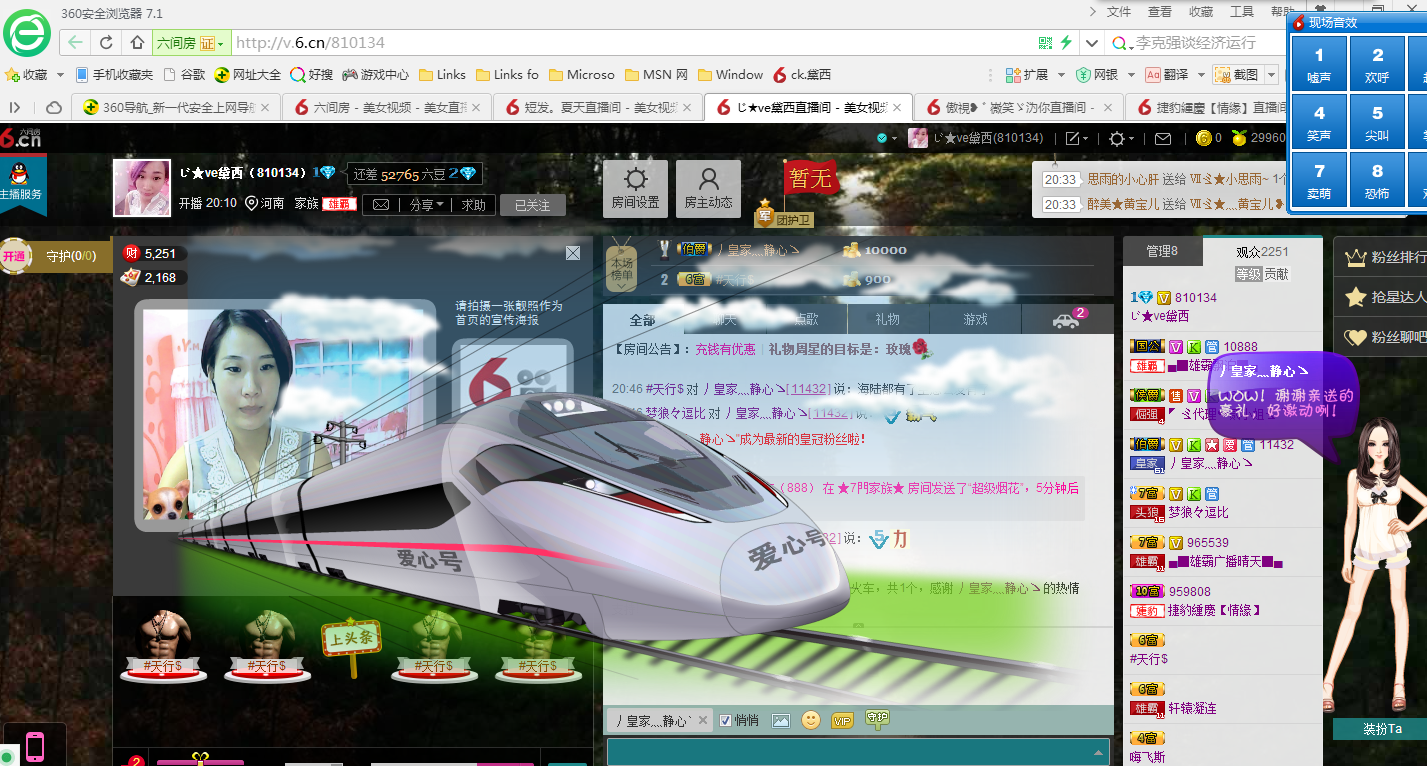Insert picture via chat image icon
The image size is (1427, 766).
(781, 720)
